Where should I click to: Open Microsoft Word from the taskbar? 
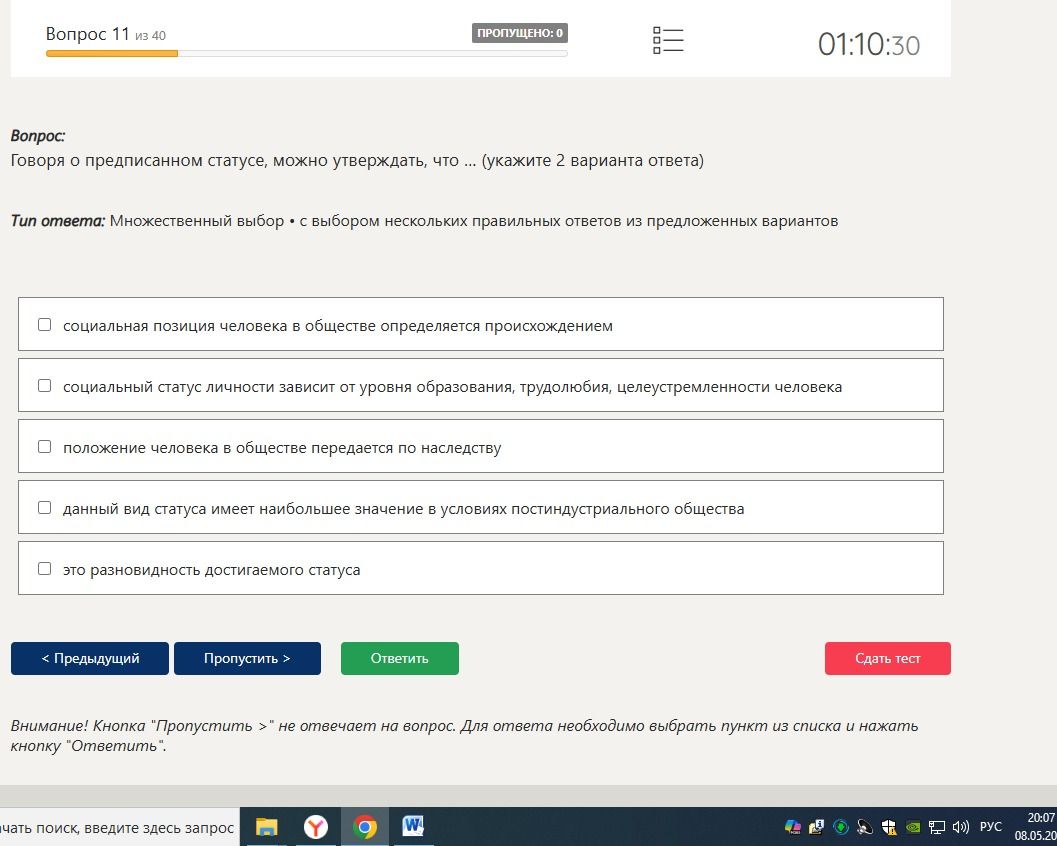pos(413,826)
